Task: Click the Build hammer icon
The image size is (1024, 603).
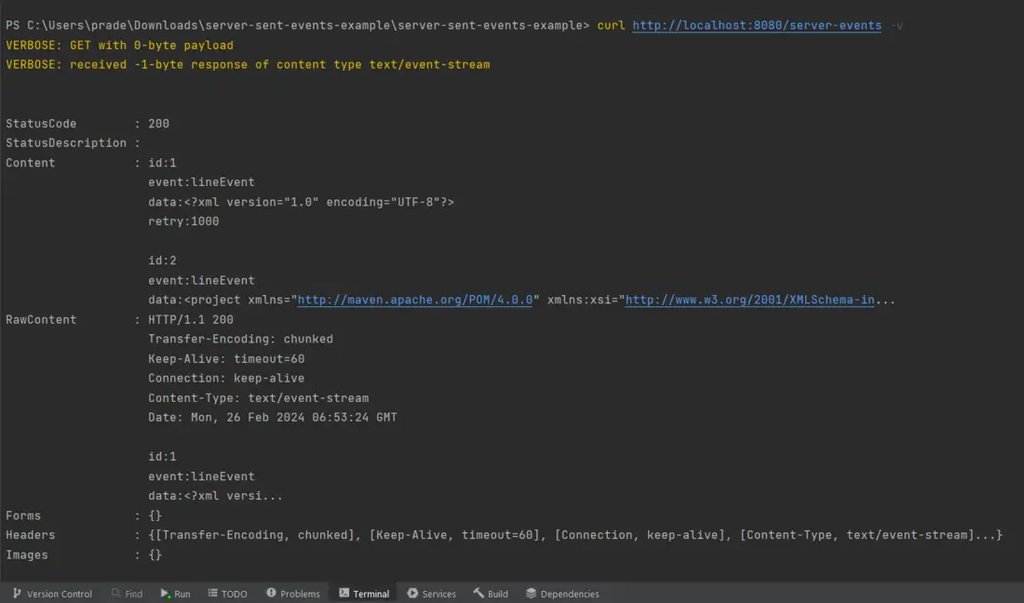Action: tap(478, 594)
